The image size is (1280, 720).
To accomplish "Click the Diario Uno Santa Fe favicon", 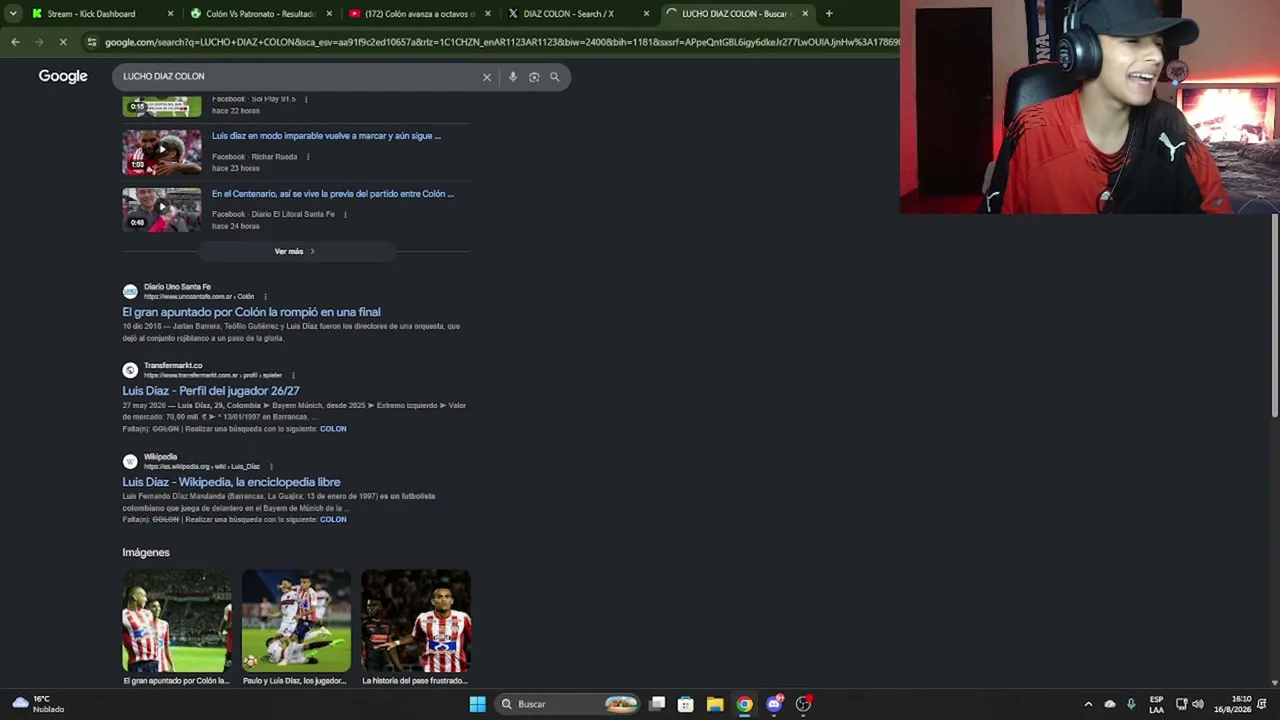I will [130, 292].
